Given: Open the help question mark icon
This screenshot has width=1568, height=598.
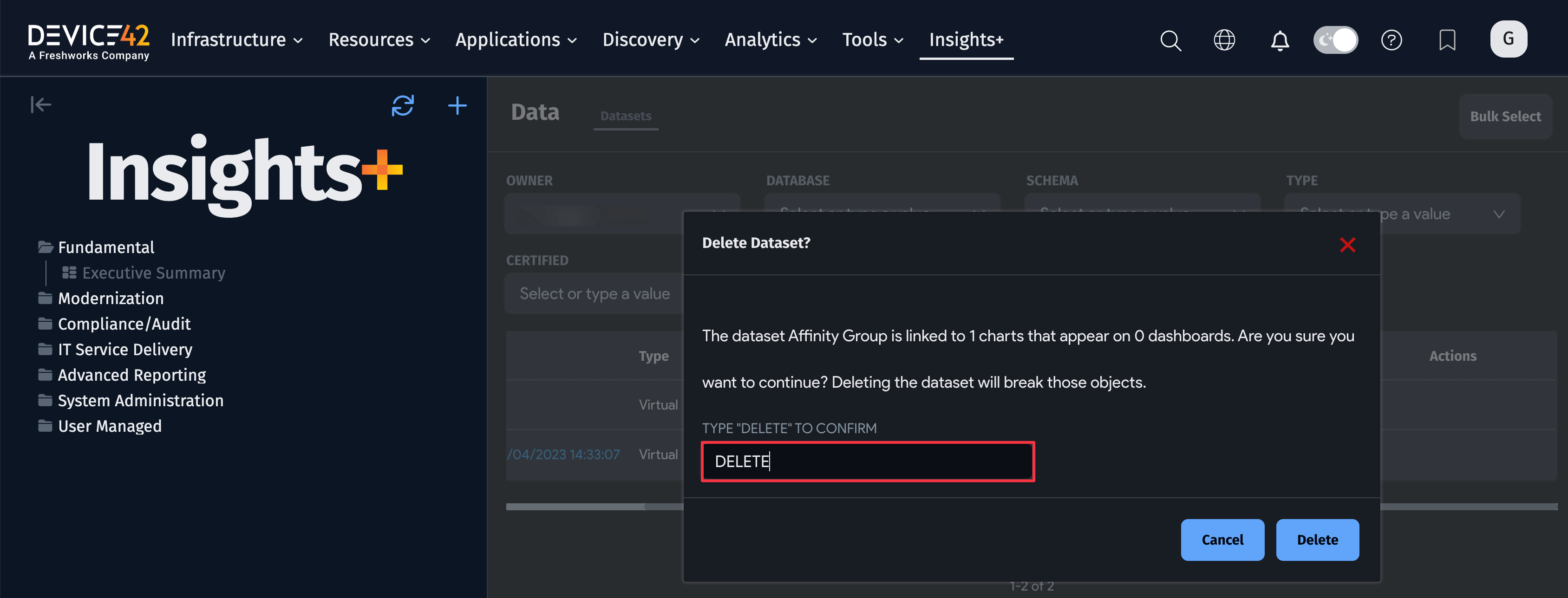Looking at the screenshot, I should [x=1392, y=40].
